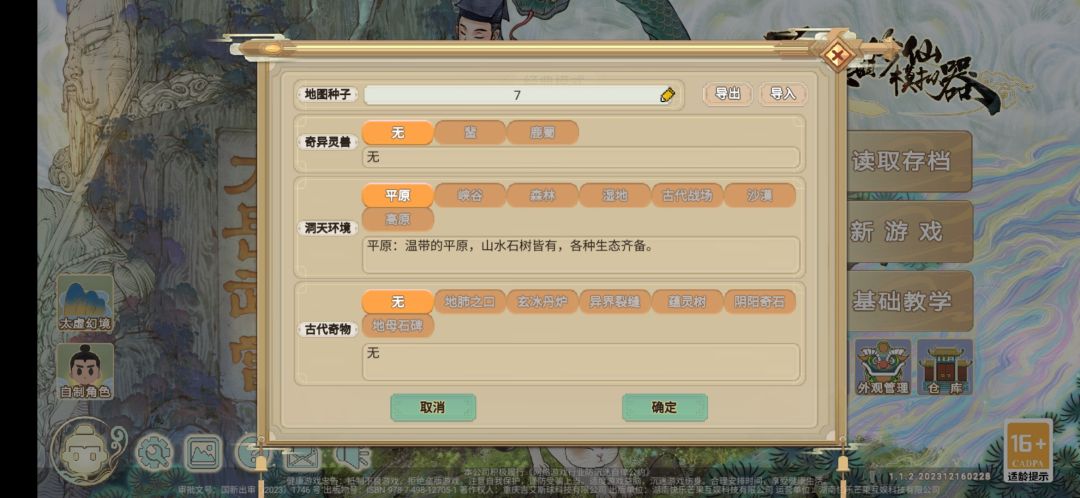The image size is (1080, 498).
Task: Select 沙漠 environment option
Action: 760,196
